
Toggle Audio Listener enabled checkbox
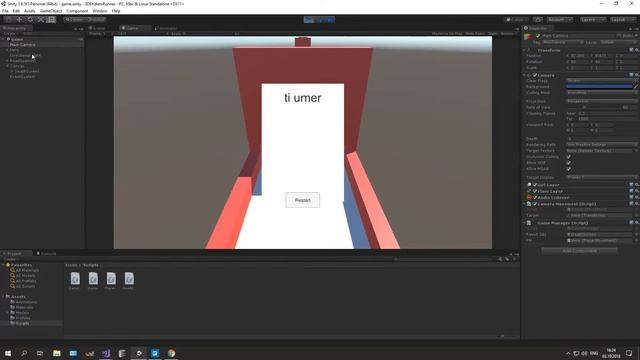[535, 198]
